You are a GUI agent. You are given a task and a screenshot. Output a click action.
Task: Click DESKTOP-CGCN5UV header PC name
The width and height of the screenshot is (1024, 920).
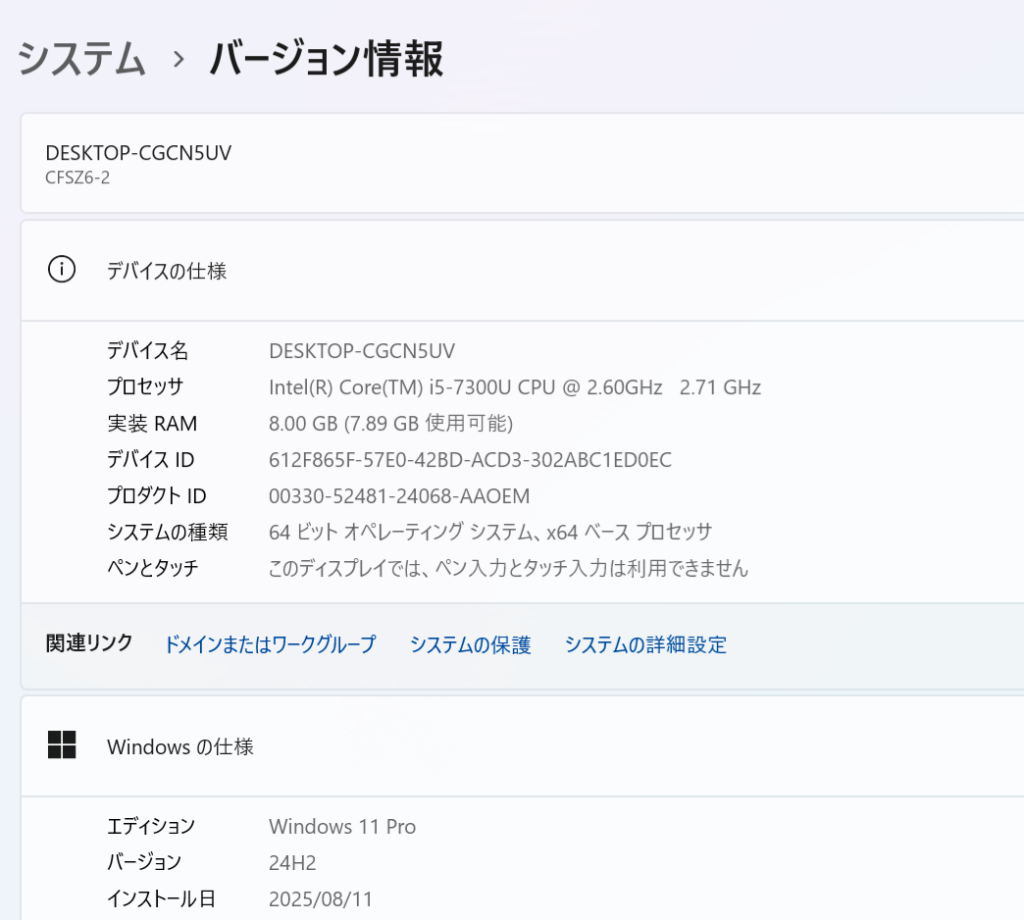click(x=138, y=153)
